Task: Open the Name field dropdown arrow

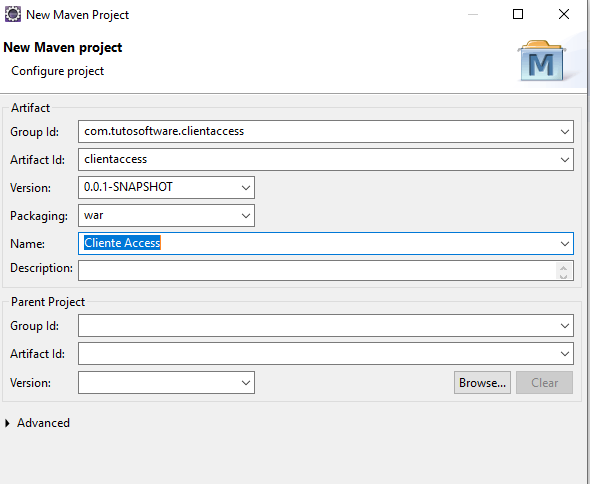Action: 564,244
